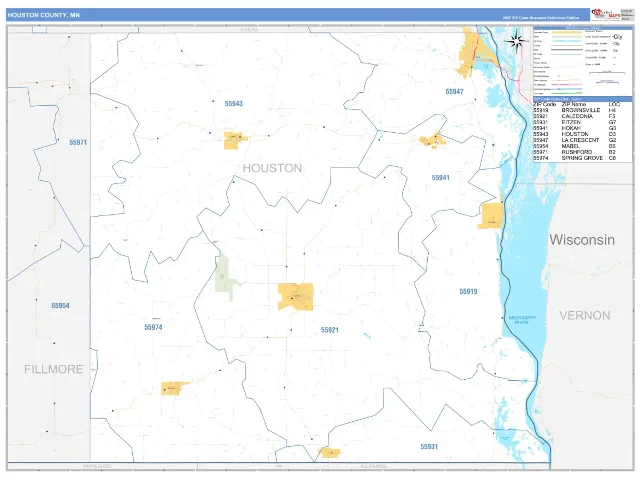Screen dimensions: 640x480
Task: Click MABEL in the ZIP index table
Action: pos(570,146)
